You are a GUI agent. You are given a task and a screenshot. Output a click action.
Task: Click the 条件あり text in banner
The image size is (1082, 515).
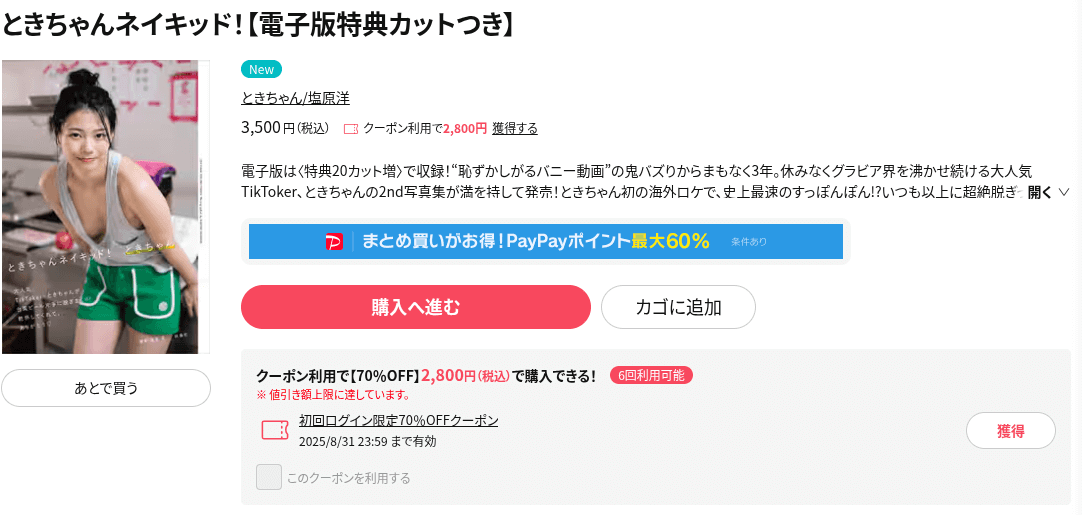(749, 242)
